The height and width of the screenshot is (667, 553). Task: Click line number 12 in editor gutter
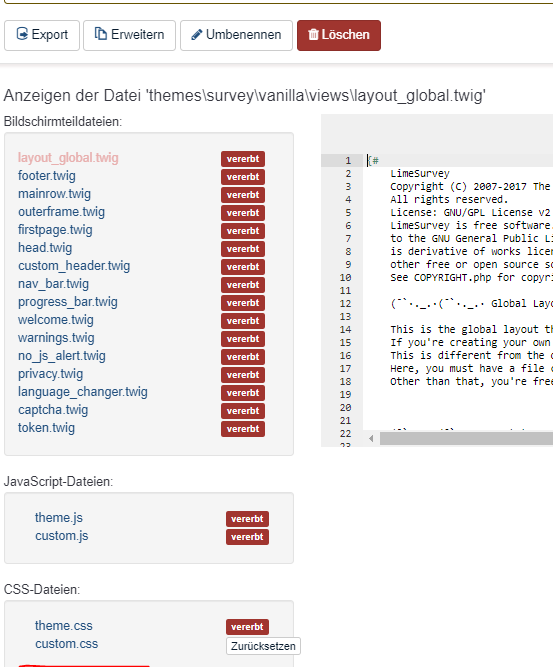point(345,304)
